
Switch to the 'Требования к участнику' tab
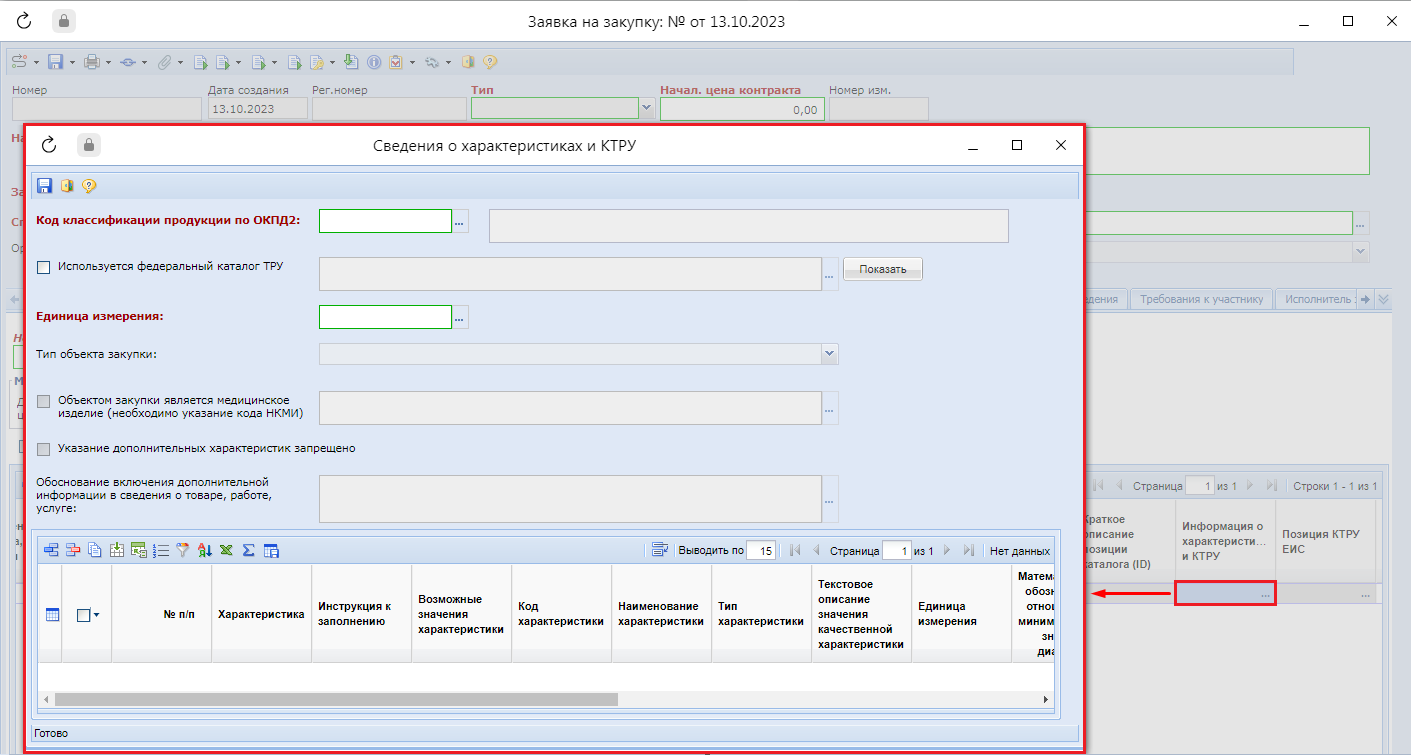pyautogui.click(x=1202, y=299)
